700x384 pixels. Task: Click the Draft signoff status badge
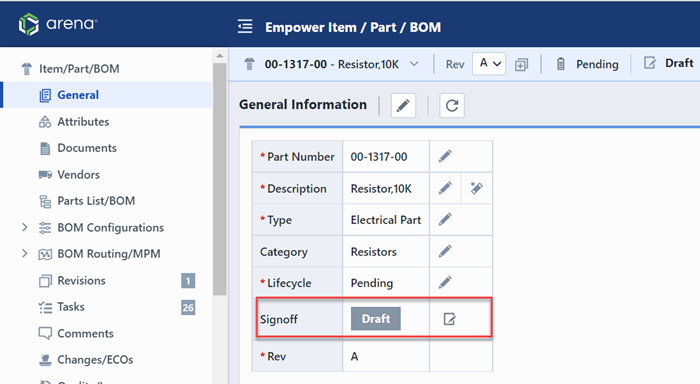pyautogui.click(x=375, y=319)
